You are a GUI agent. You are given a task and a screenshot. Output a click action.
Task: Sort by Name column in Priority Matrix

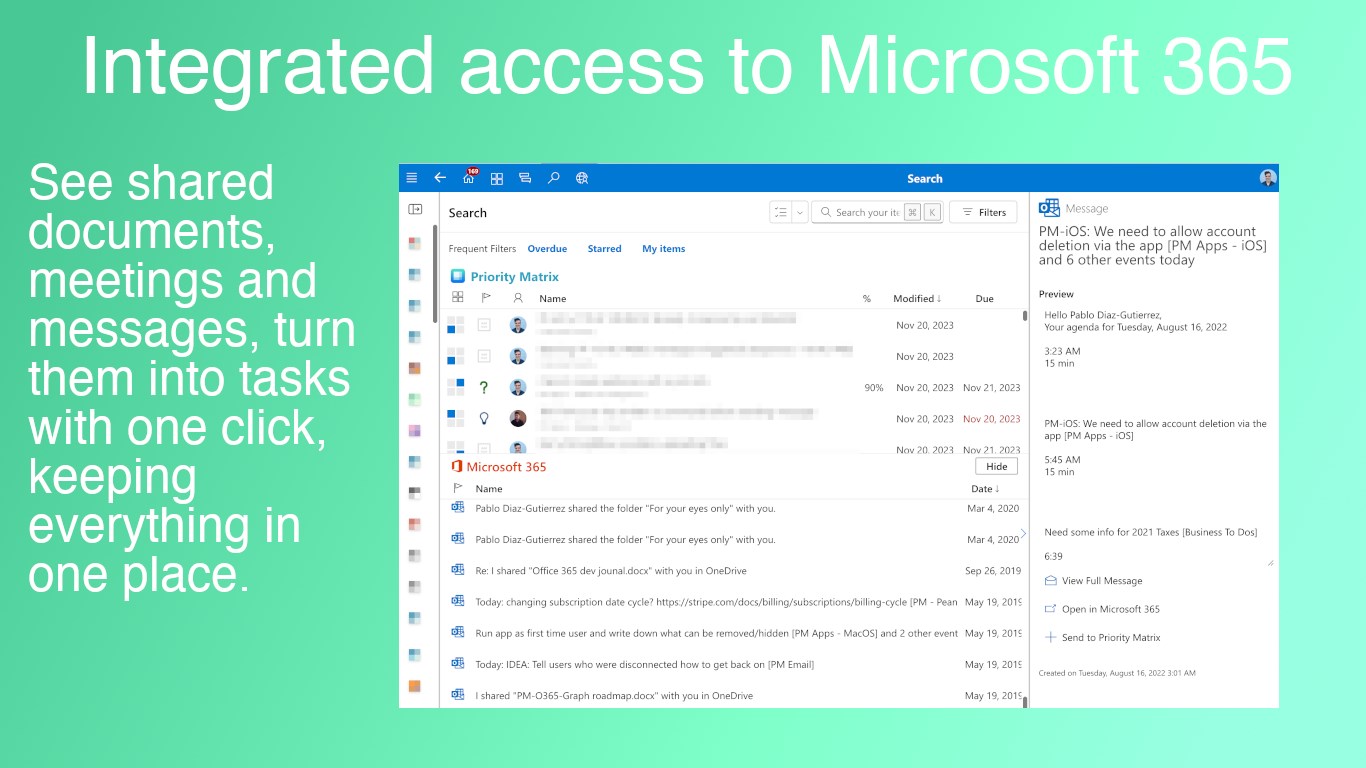[553, 299]
